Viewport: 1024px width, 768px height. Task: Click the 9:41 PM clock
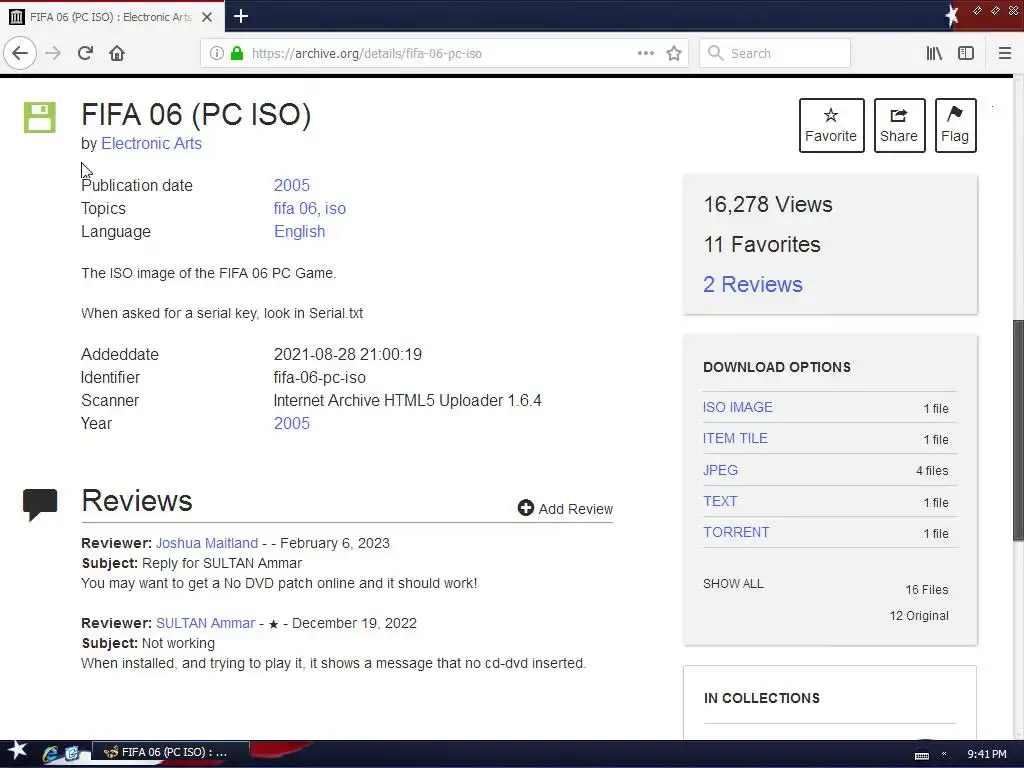(987, 754)
